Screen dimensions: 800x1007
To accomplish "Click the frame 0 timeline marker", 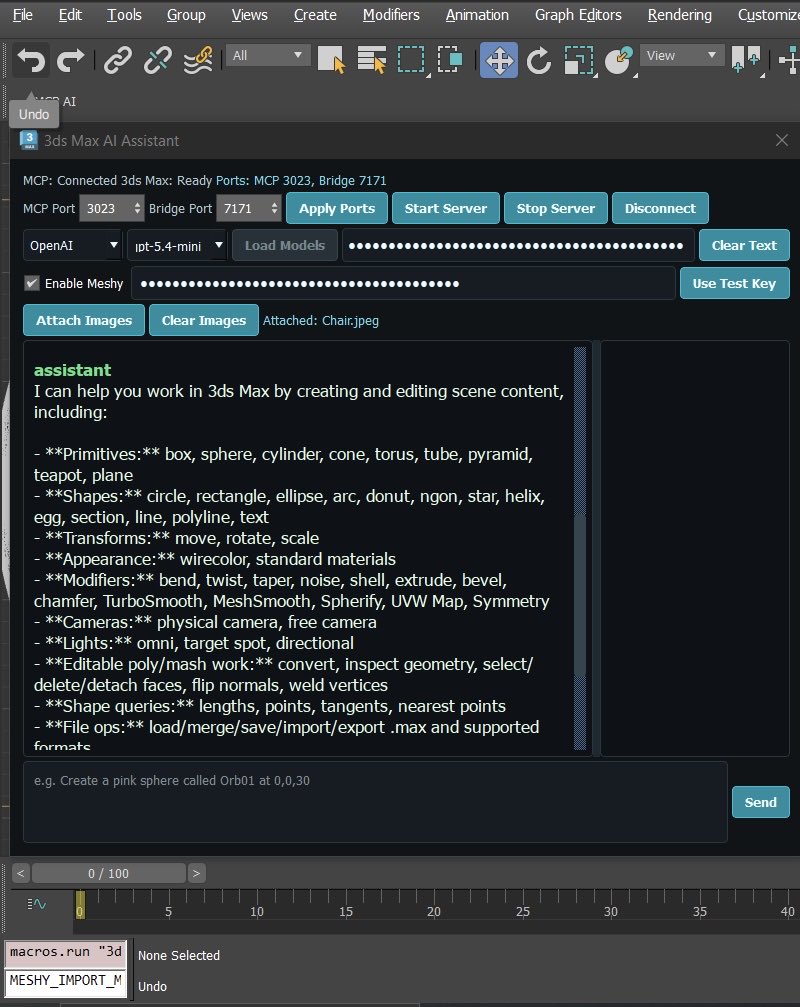I will point(80,904).
